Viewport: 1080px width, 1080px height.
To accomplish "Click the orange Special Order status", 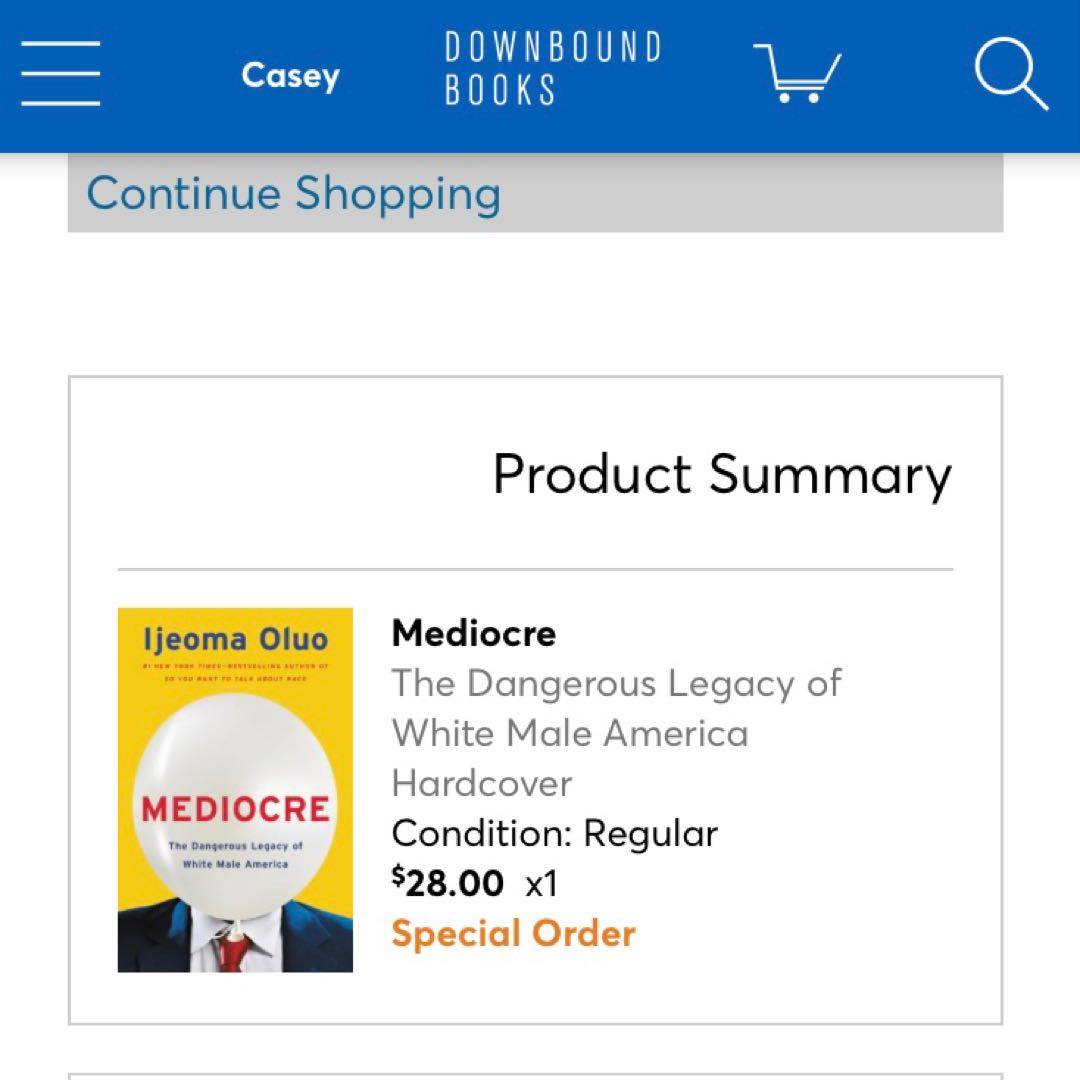I will pos(513,934).
